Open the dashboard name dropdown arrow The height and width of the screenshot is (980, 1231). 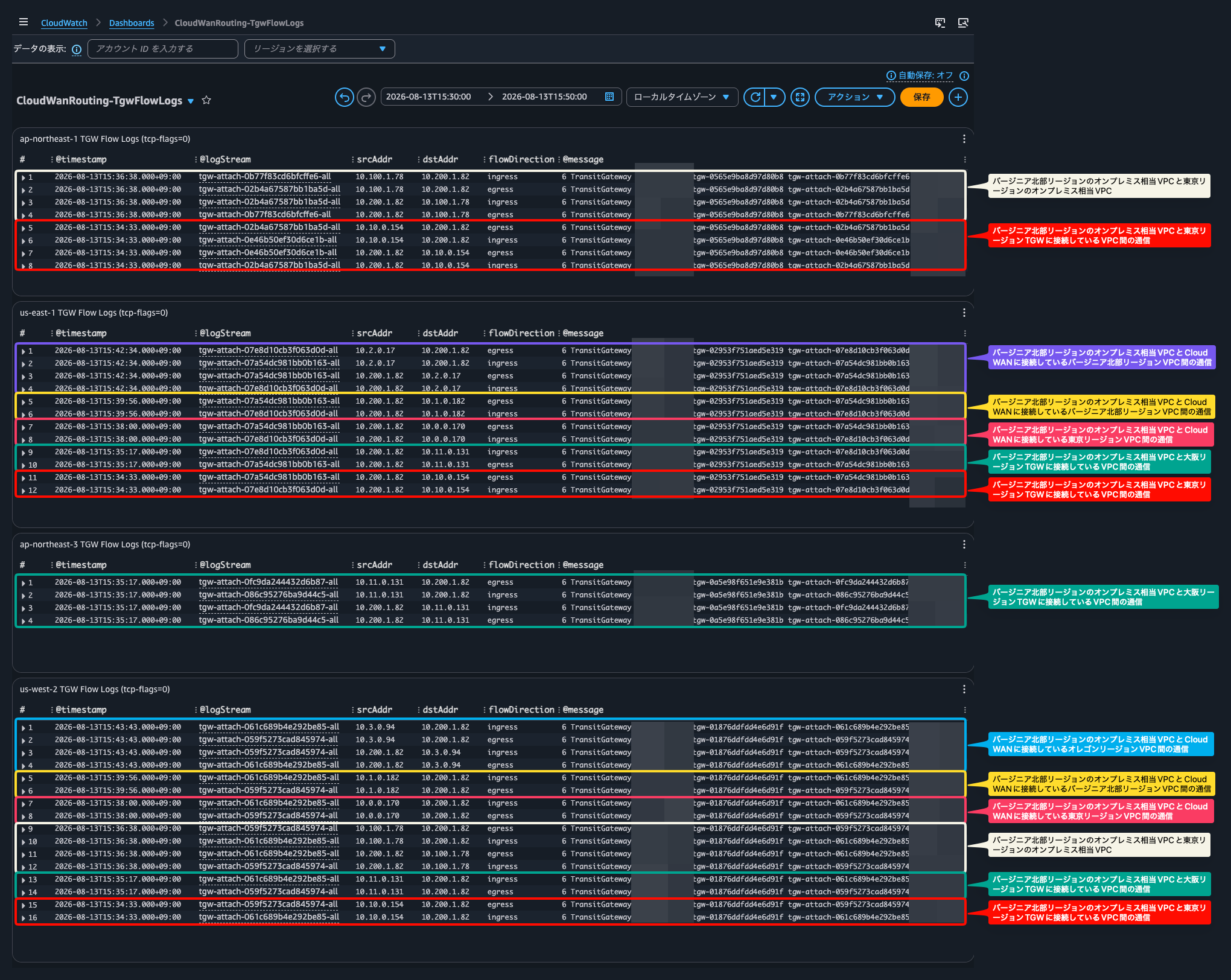191,101
